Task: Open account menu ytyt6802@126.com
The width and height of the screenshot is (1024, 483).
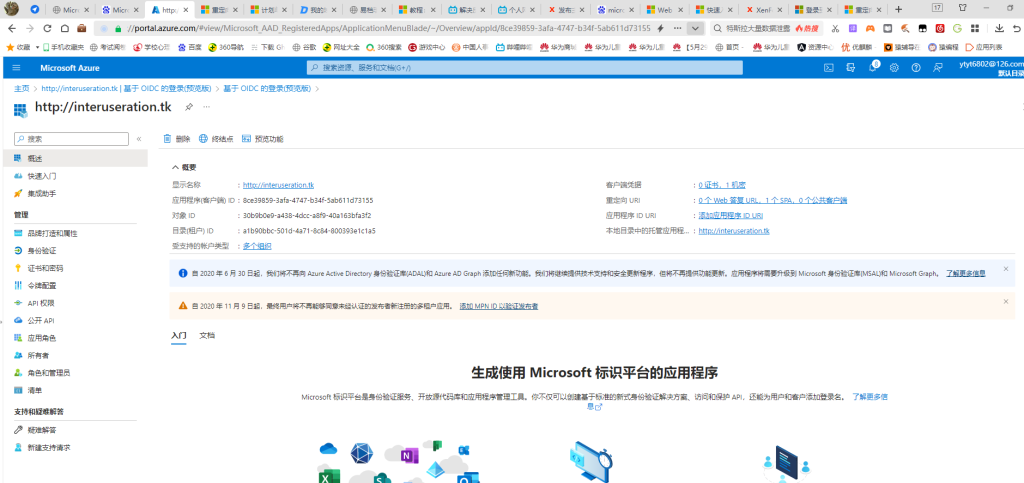Action: 989,67
